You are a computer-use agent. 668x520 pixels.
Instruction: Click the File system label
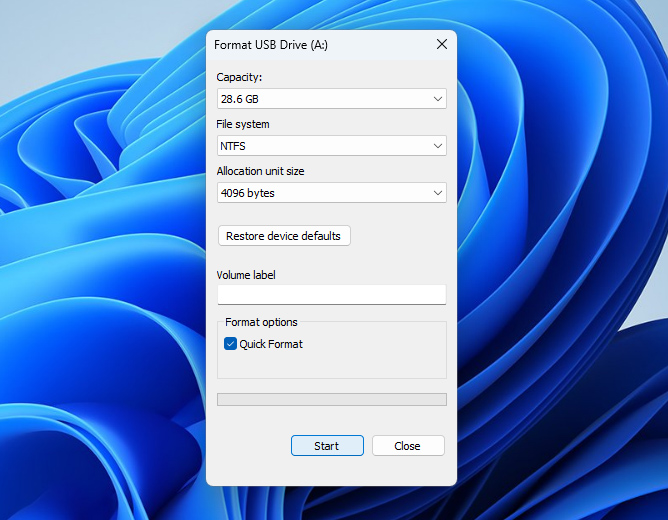[x=243, y=124]
